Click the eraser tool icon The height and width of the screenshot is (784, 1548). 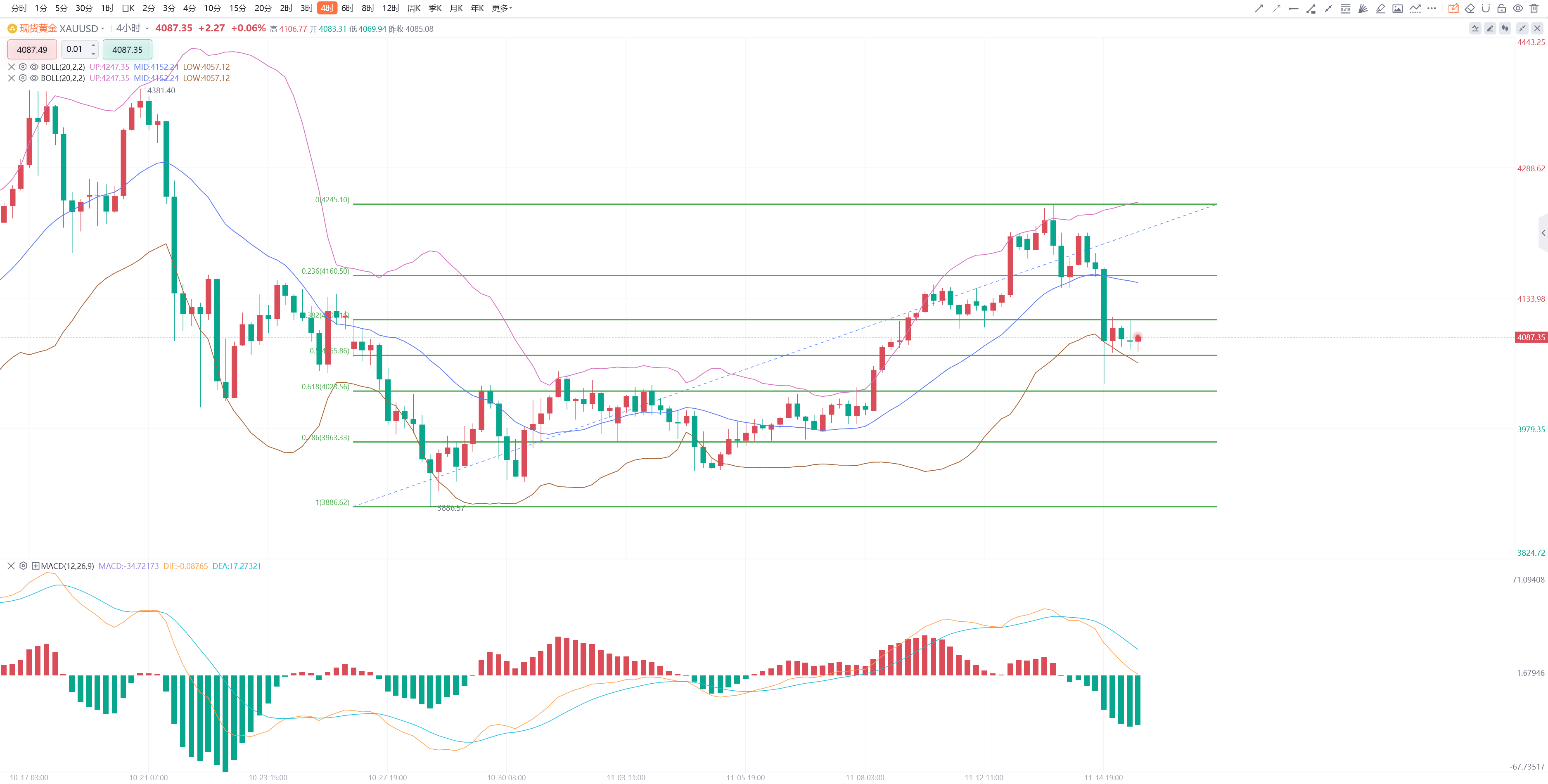[x=1469, y=8]
